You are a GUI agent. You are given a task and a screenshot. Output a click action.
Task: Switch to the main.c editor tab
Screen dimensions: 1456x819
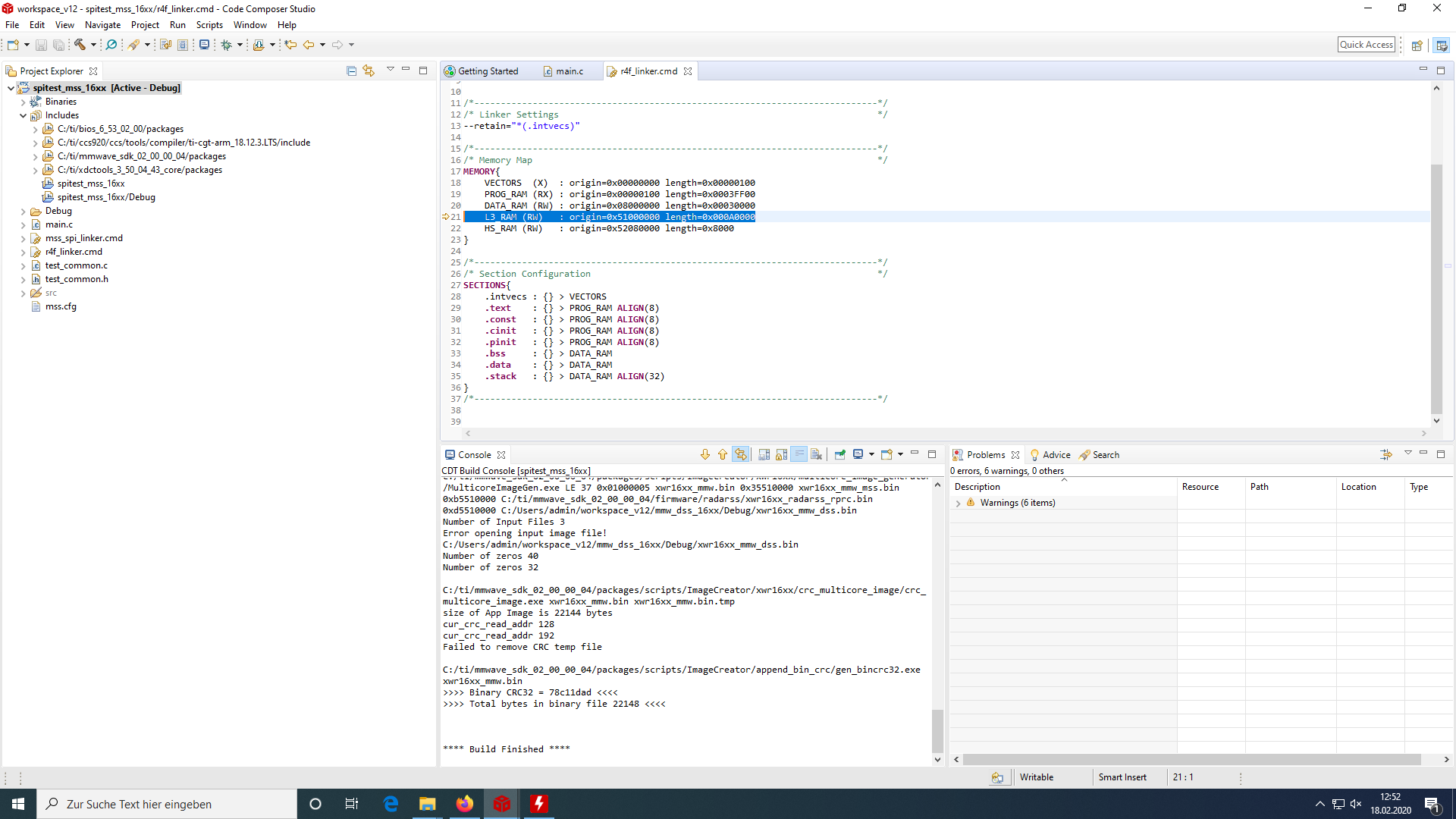(569, 71)
